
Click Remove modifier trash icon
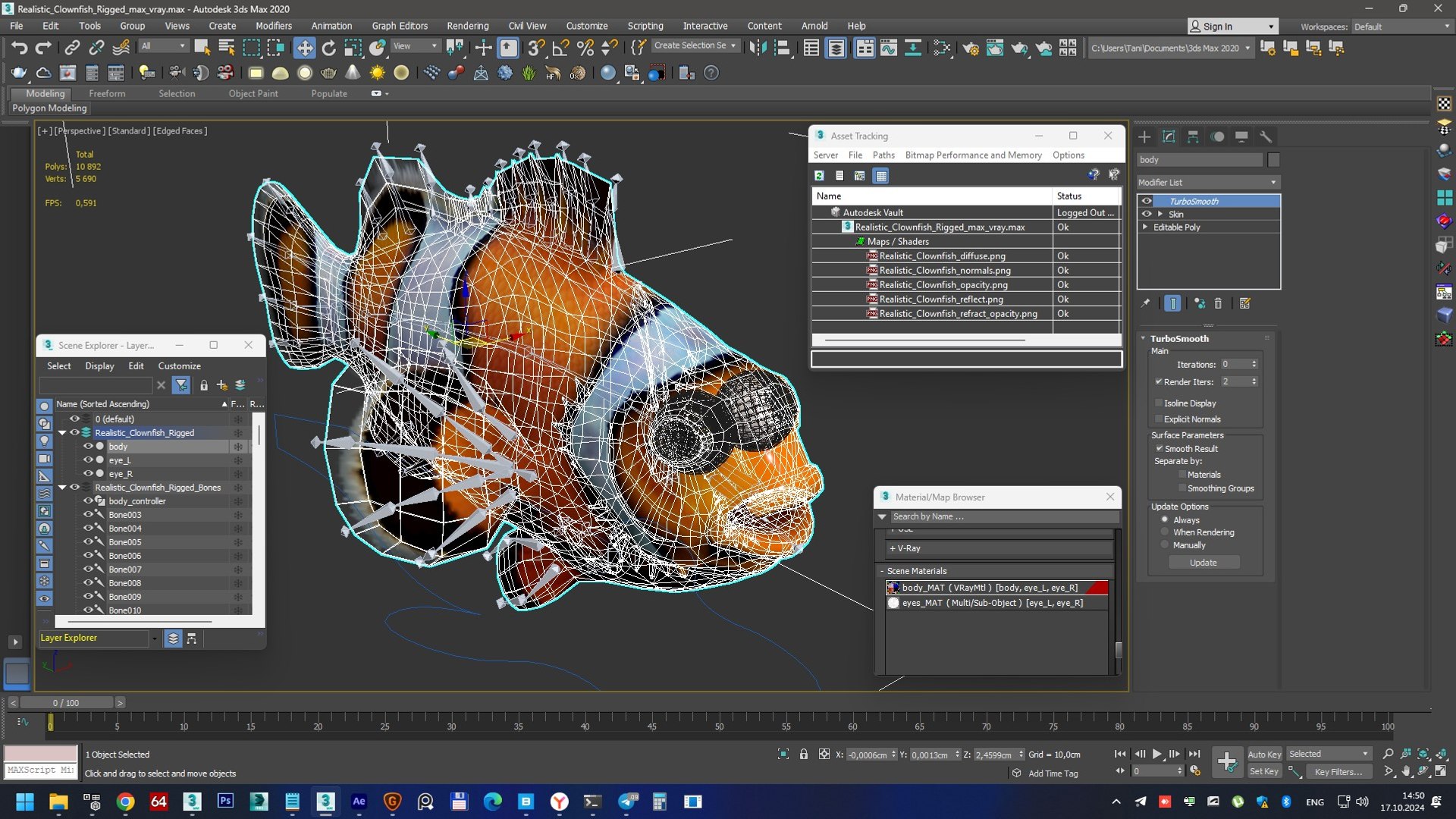click(x=1218, y=303)
